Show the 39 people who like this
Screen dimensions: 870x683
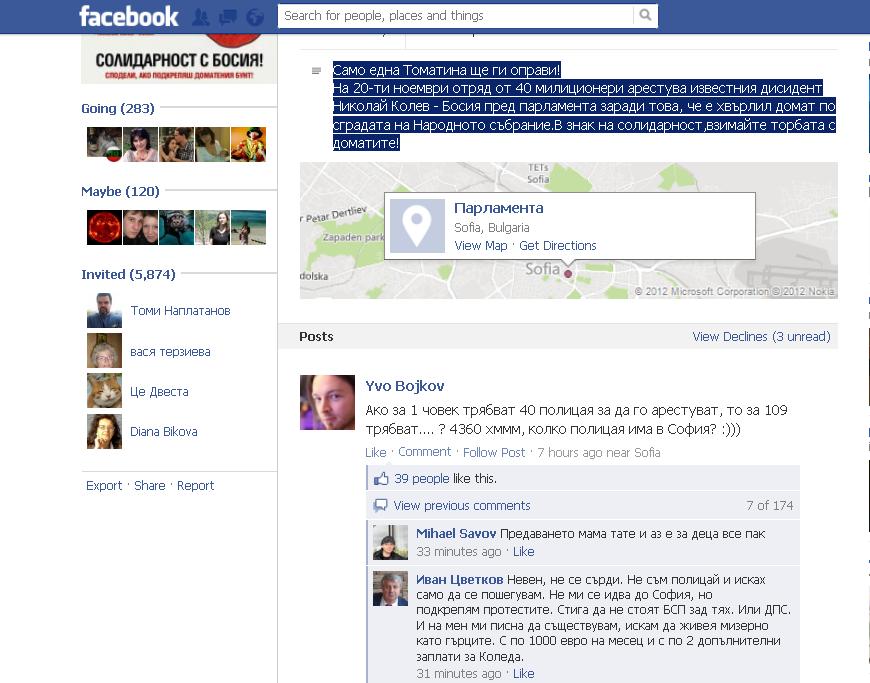click(422, 478)
